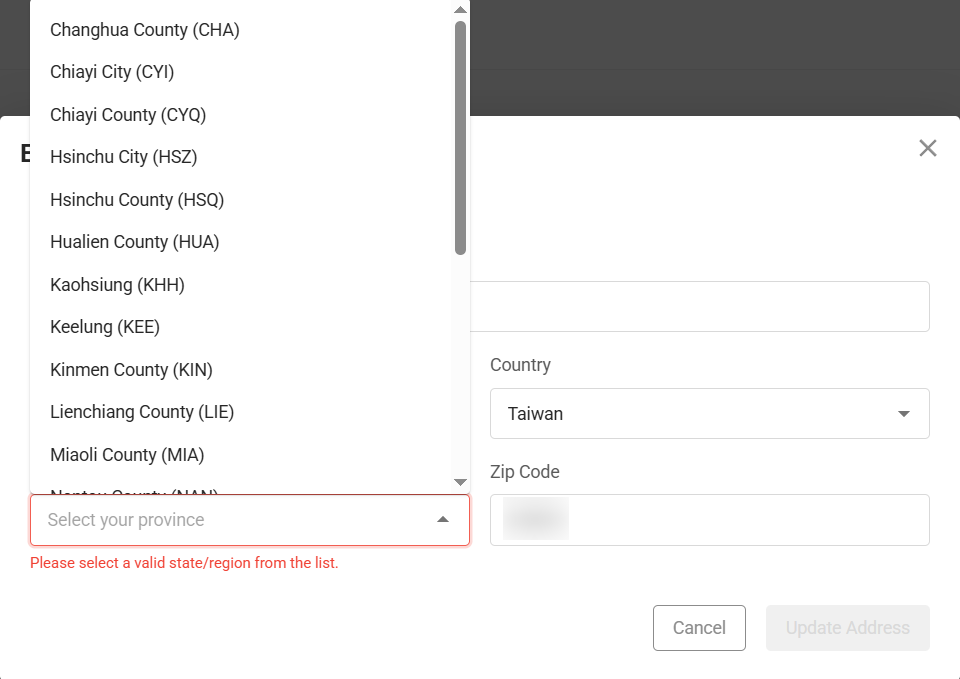The image size is (960, 679).
Task: Select Hsinchu City (HSZ) entry
Action: coord(124,157)
